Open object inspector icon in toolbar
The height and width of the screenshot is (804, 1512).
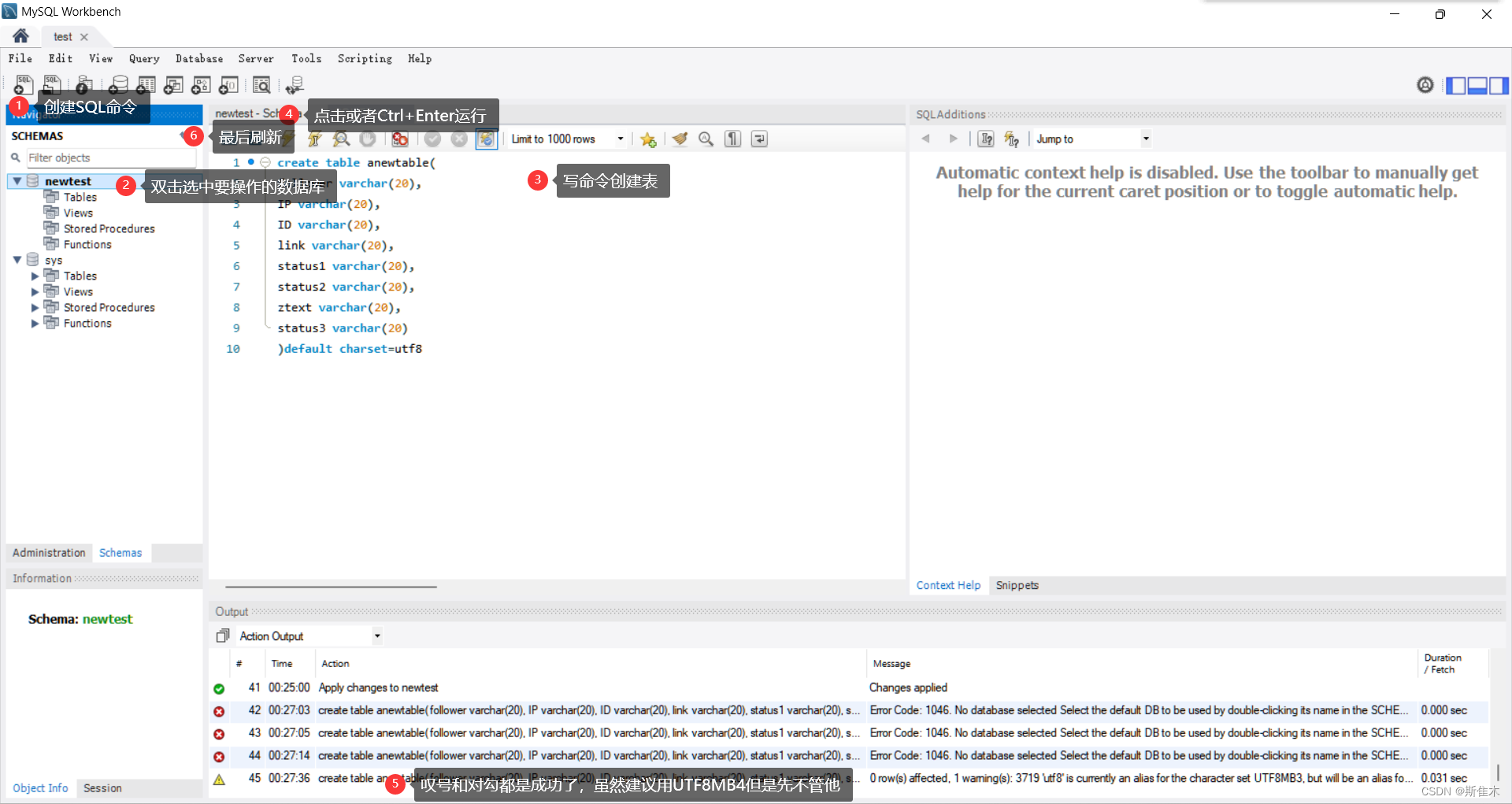[84, 84]
